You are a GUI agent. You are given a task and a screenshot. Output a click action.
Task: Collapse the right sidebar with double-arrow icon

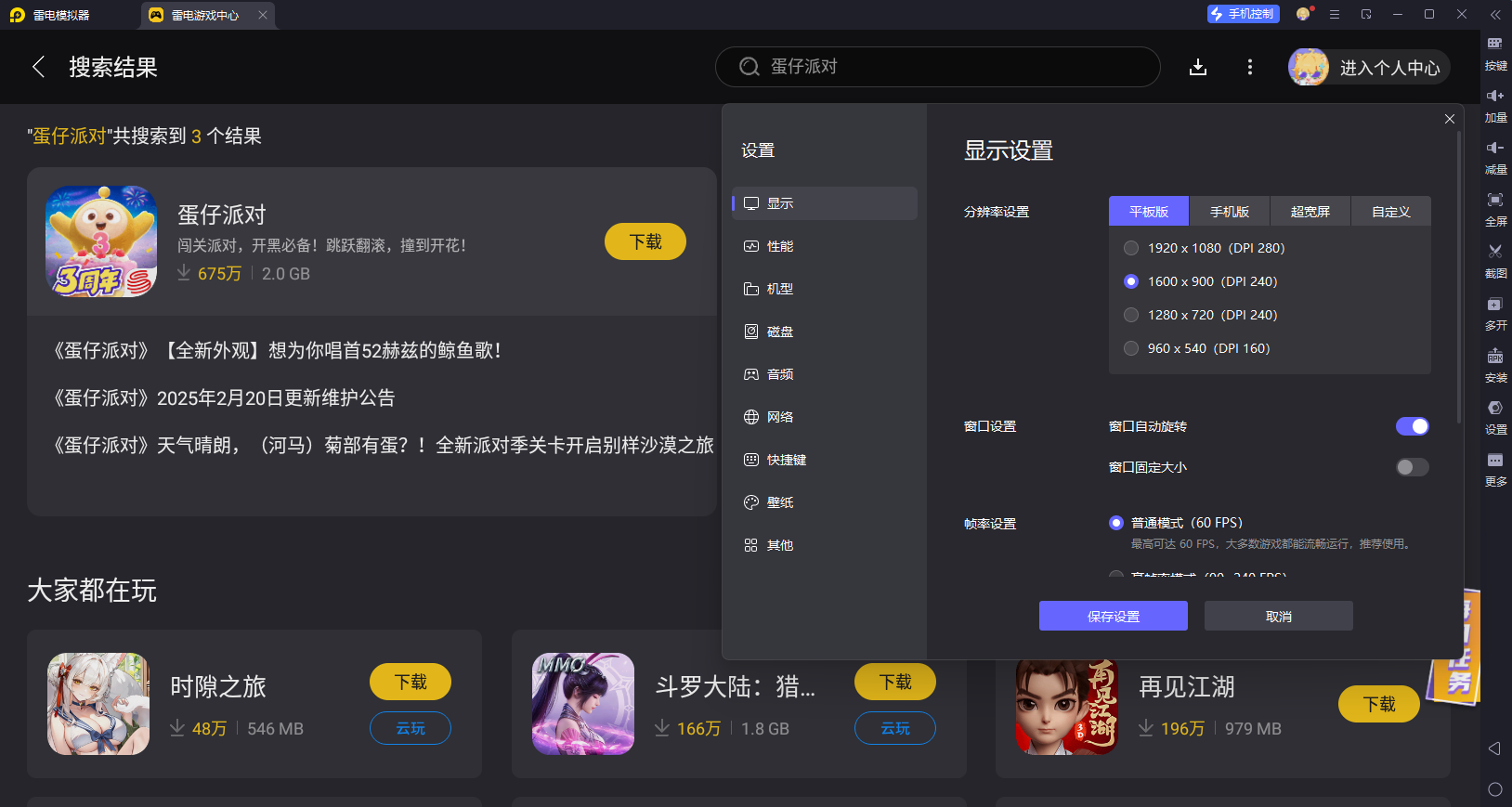(1495, 15)
